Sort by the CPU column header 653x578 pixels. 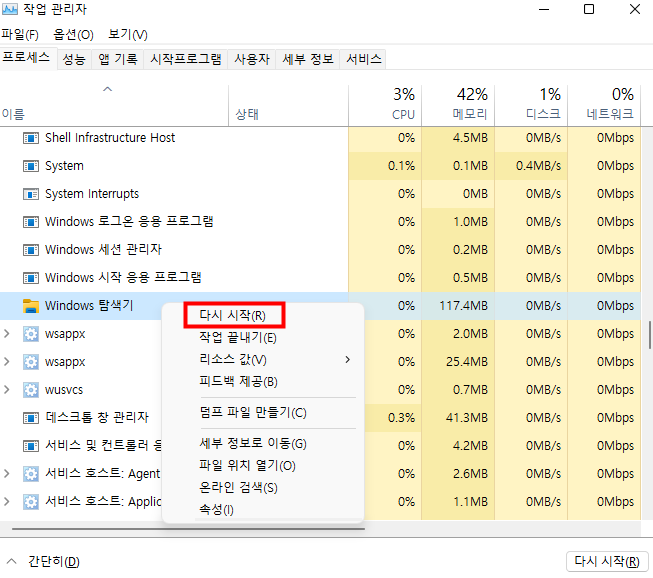(x=385, y=106)
